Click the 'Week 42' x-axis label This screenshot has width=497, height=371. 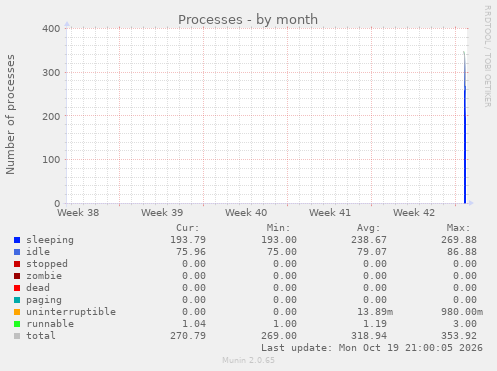point(414,213)
